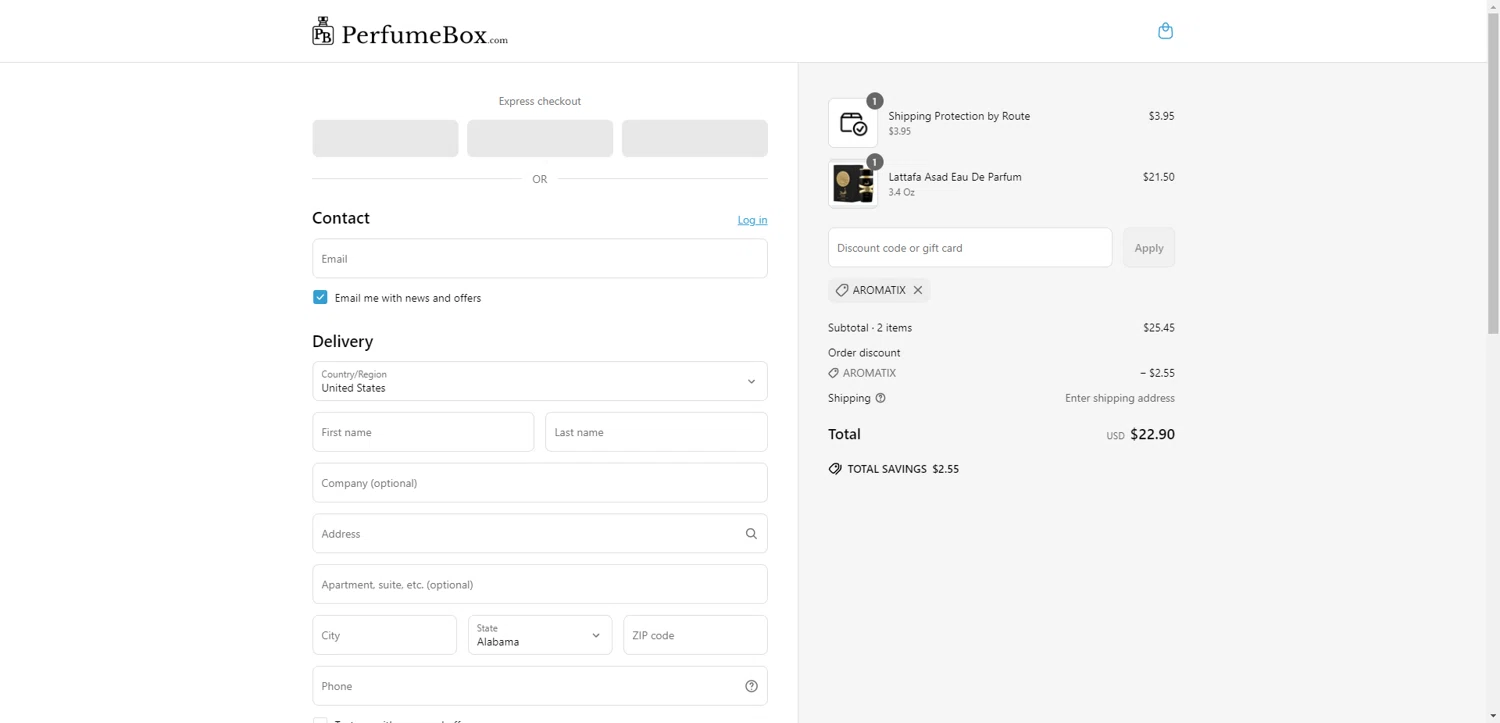
Task: Focus the ZIP code field
Action: pos(695,635)
